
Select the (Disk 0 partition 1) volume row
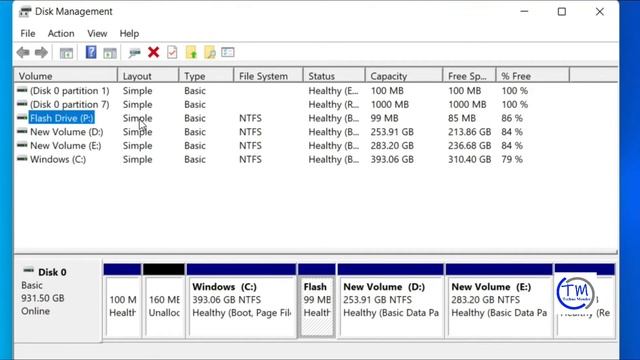tap(70, 91)
